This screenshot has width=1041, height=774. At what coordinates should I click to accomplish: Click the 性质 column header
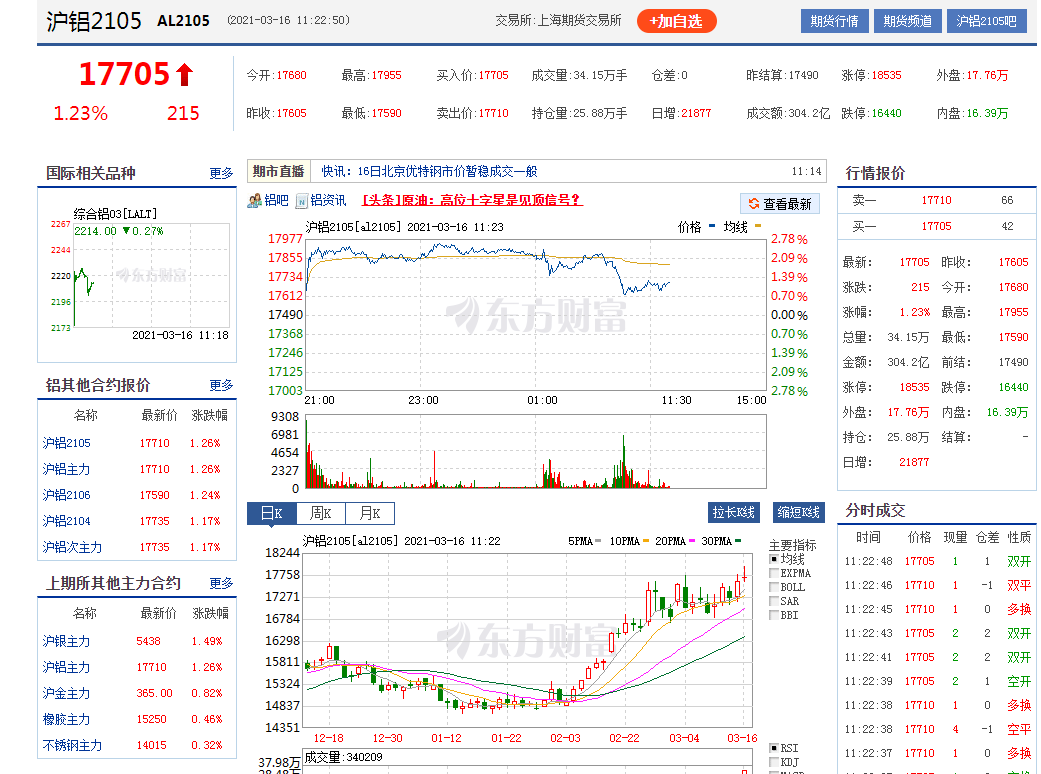pyautogui.click(x=1019, y=537)
